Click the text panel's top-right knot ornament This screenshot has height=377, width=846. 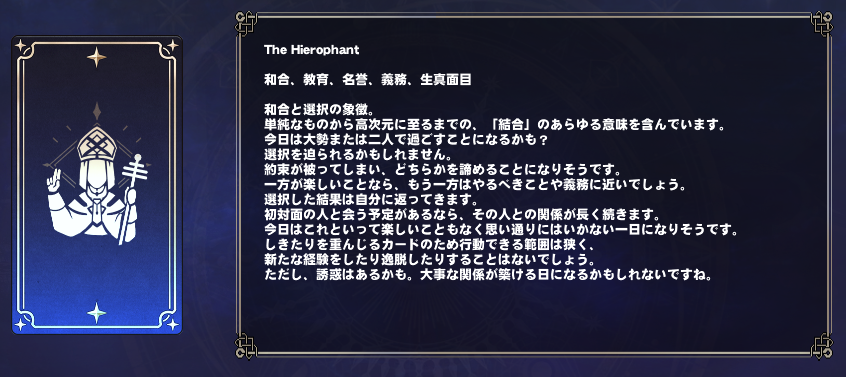coord(822,23)
